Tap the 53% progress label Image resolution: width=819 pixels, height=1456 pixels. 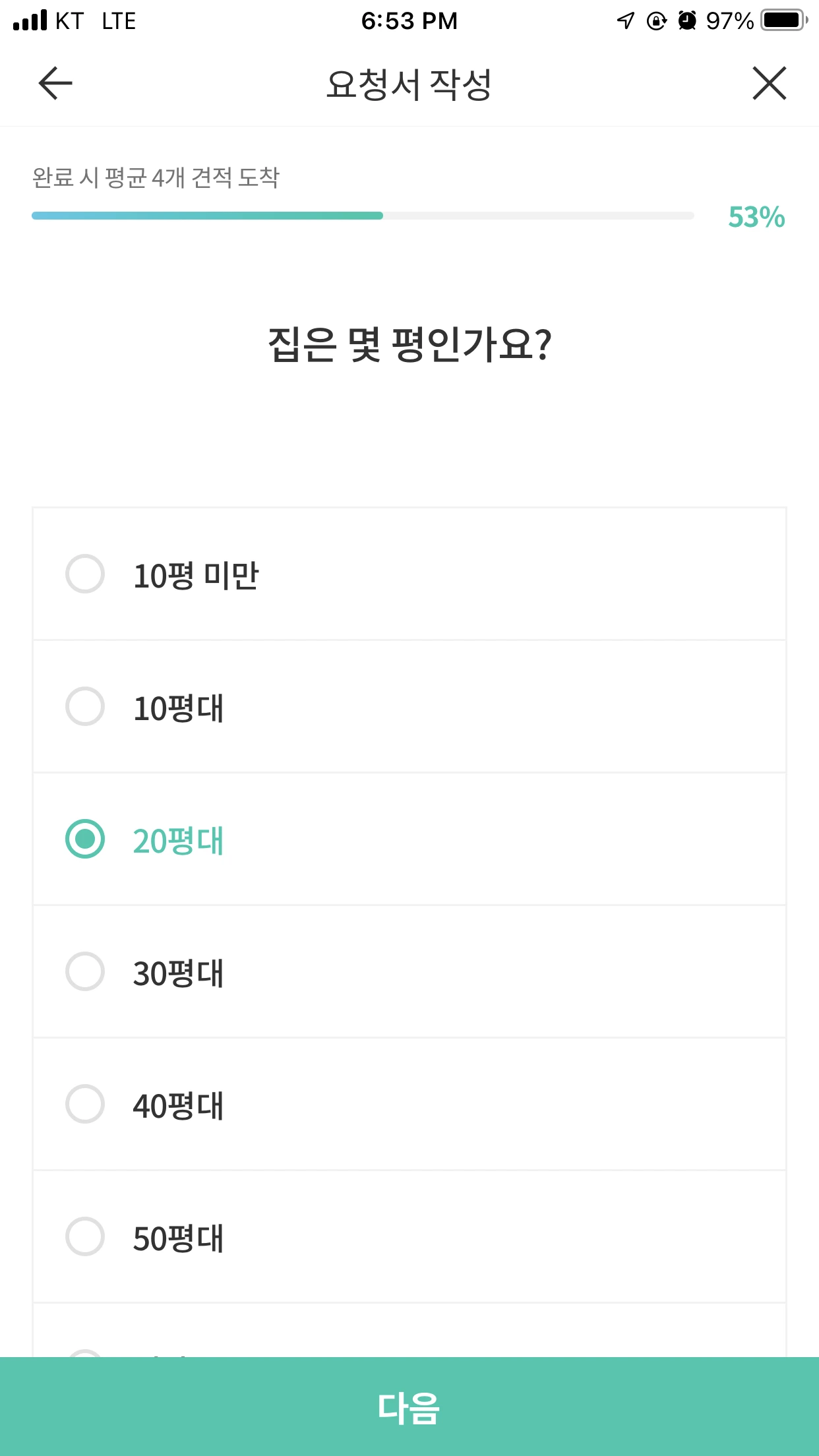756,217
